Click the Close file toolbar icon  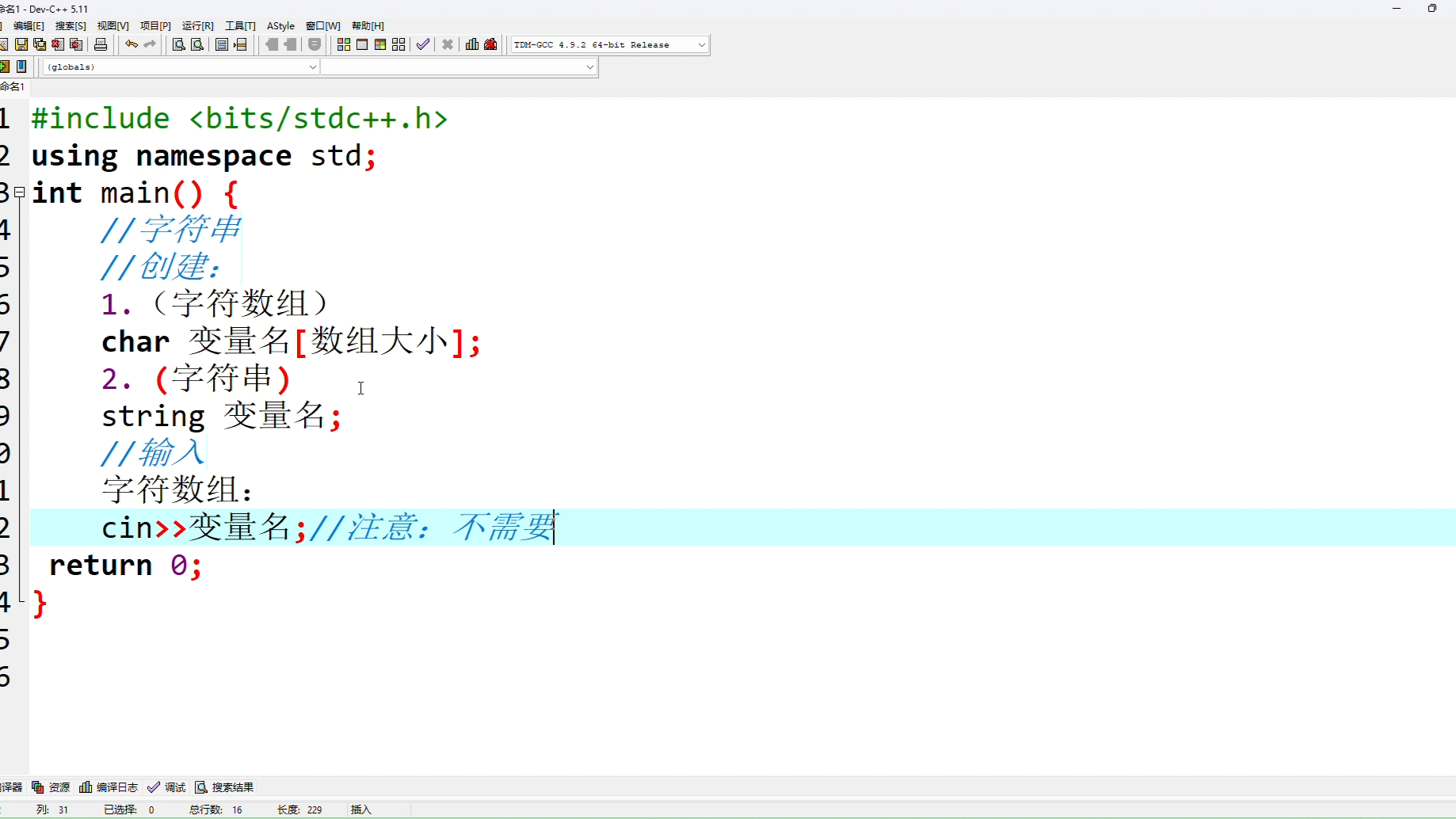[x=58, y=44]
